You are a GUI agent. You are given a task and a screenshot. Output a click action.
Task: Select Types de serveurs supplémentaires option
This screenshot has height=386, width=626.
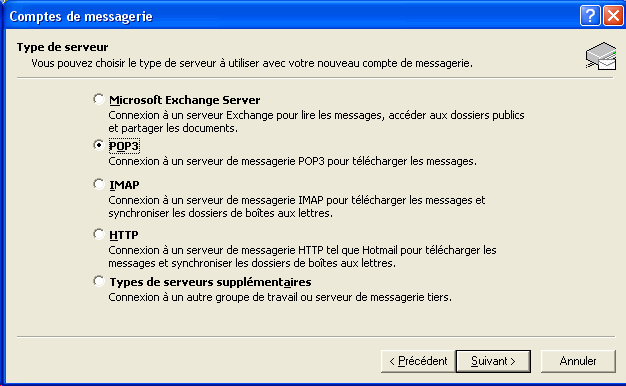pyautogui.click(x=99, y=281)
